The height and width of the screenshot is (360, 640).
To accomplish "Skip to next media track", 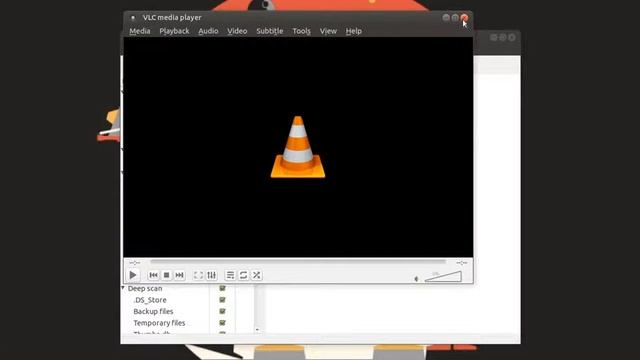I will pos(179,275).
